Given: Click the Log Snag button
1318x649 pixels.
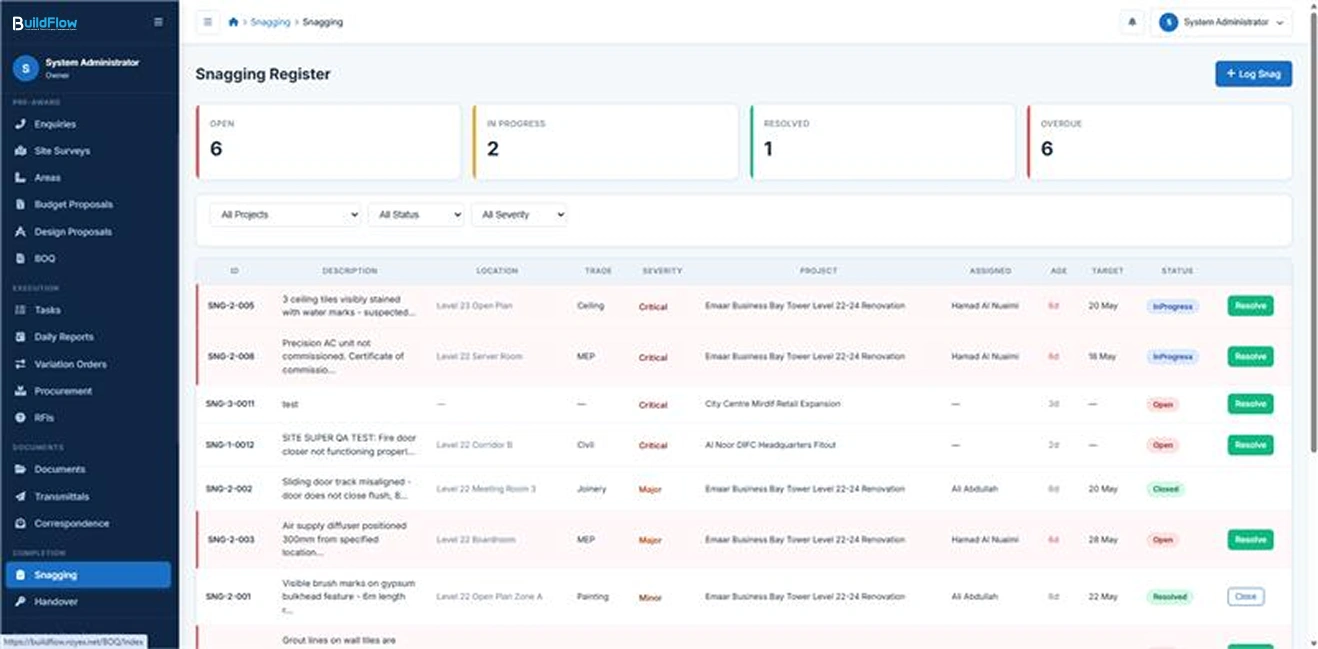Looking at the screenshot, I should pos(1253,74).
